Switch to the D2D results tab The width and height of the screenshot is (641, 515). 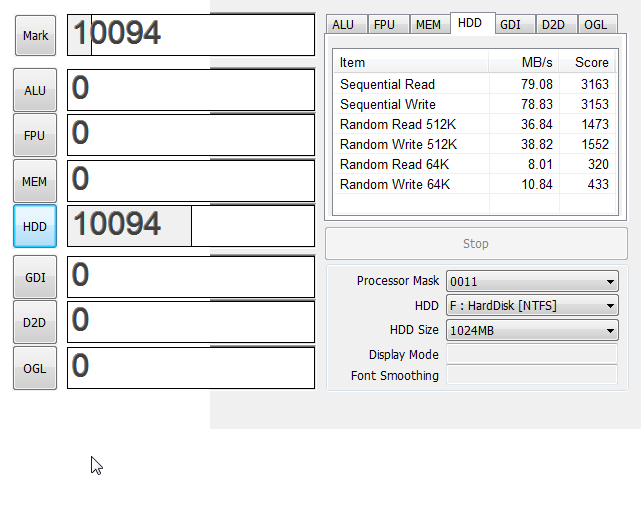click(x=557, y=25)
